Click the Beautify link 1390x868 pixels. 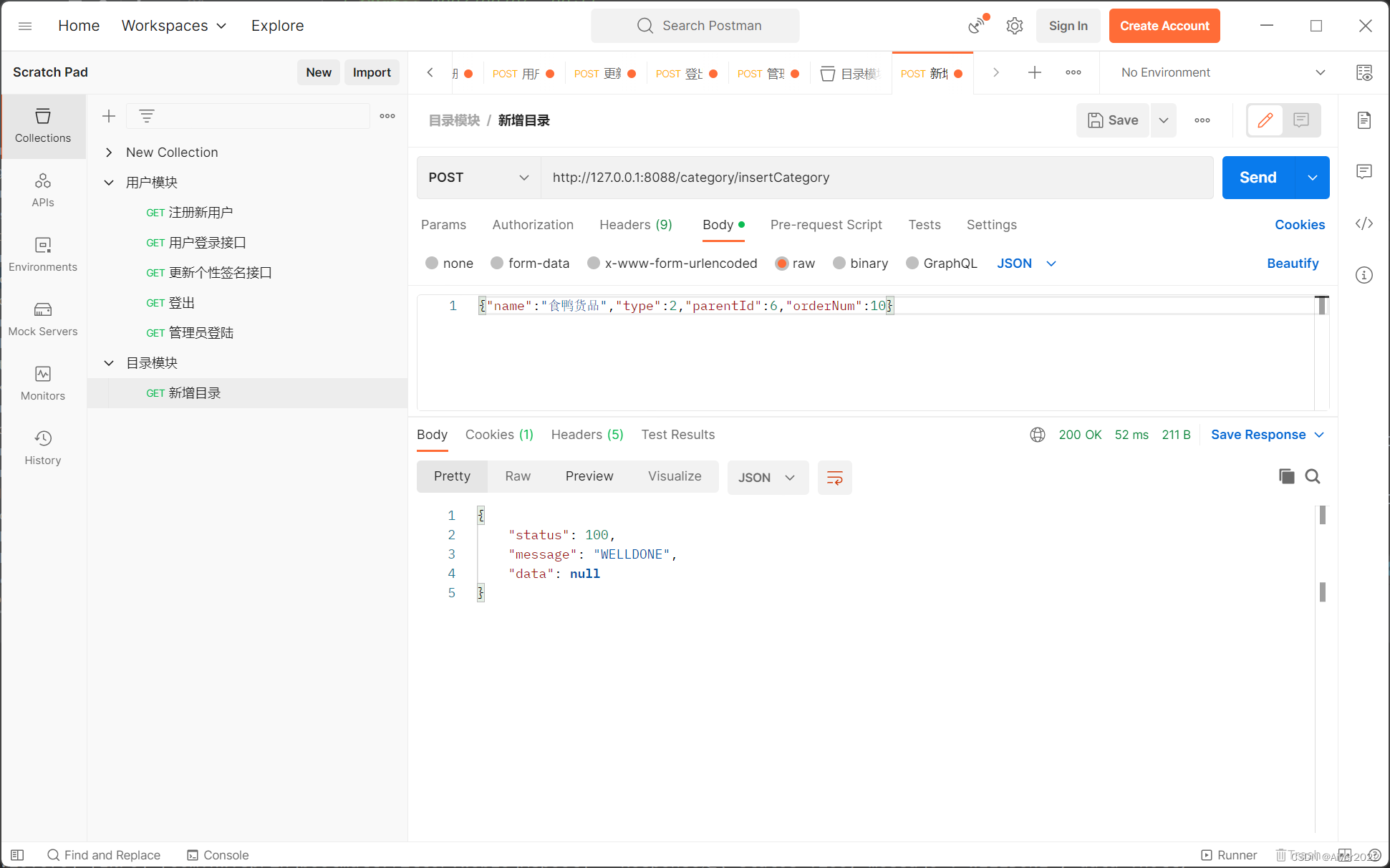coord(1292,263)
